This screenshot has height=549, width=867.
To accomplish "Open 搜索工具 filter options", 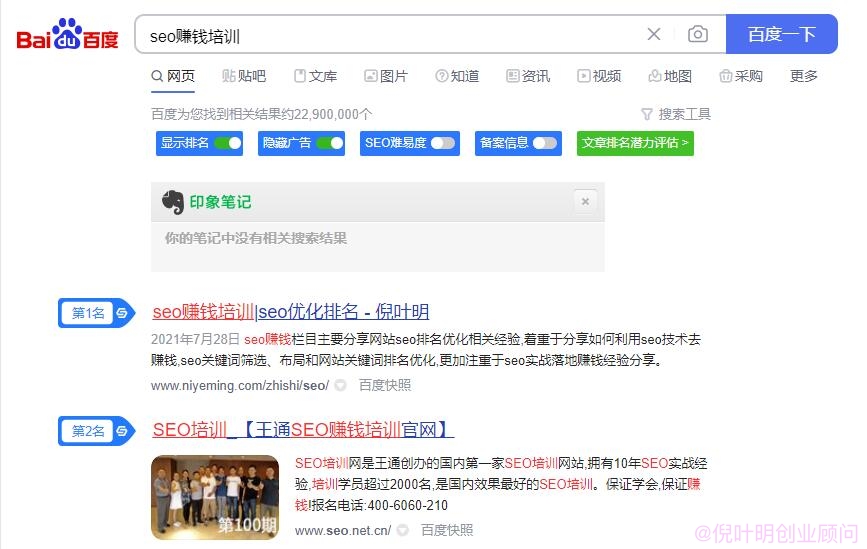I will pyautogui.click(x=676, y=114).
